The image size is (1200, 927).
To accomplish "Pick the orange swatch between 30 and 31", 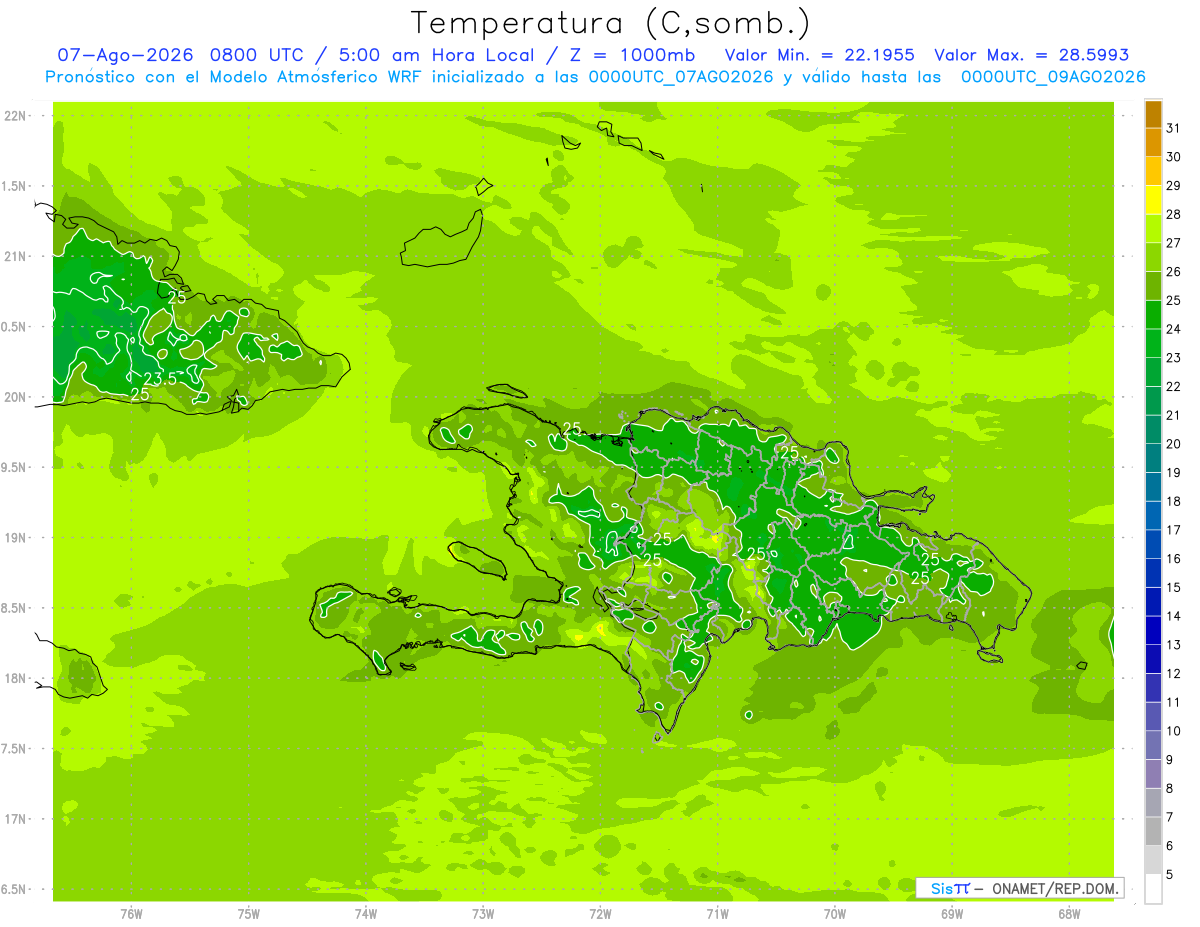I will click(1153, 143).
